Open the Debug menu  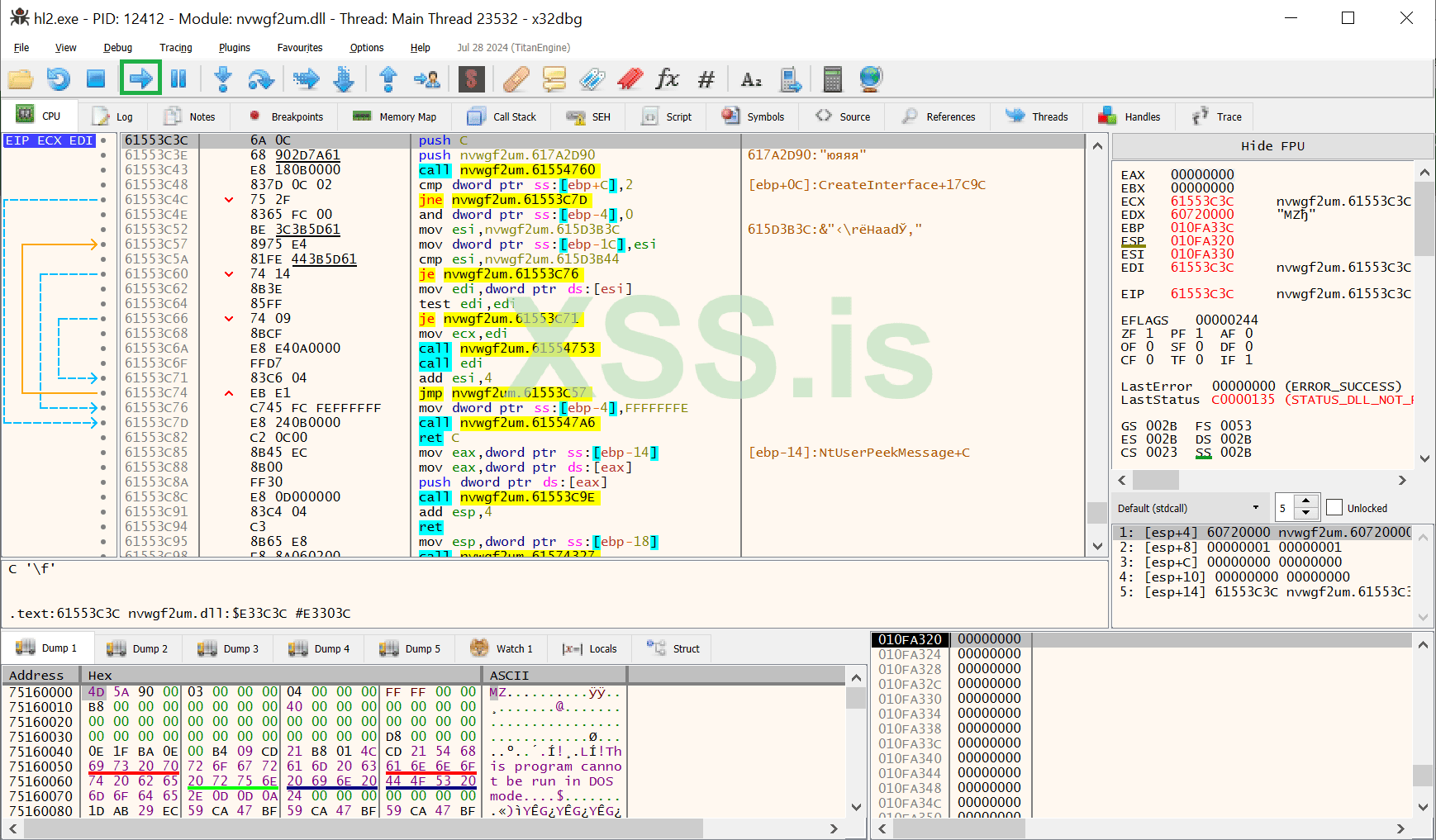pyautogui.click(x=117, y=48)
